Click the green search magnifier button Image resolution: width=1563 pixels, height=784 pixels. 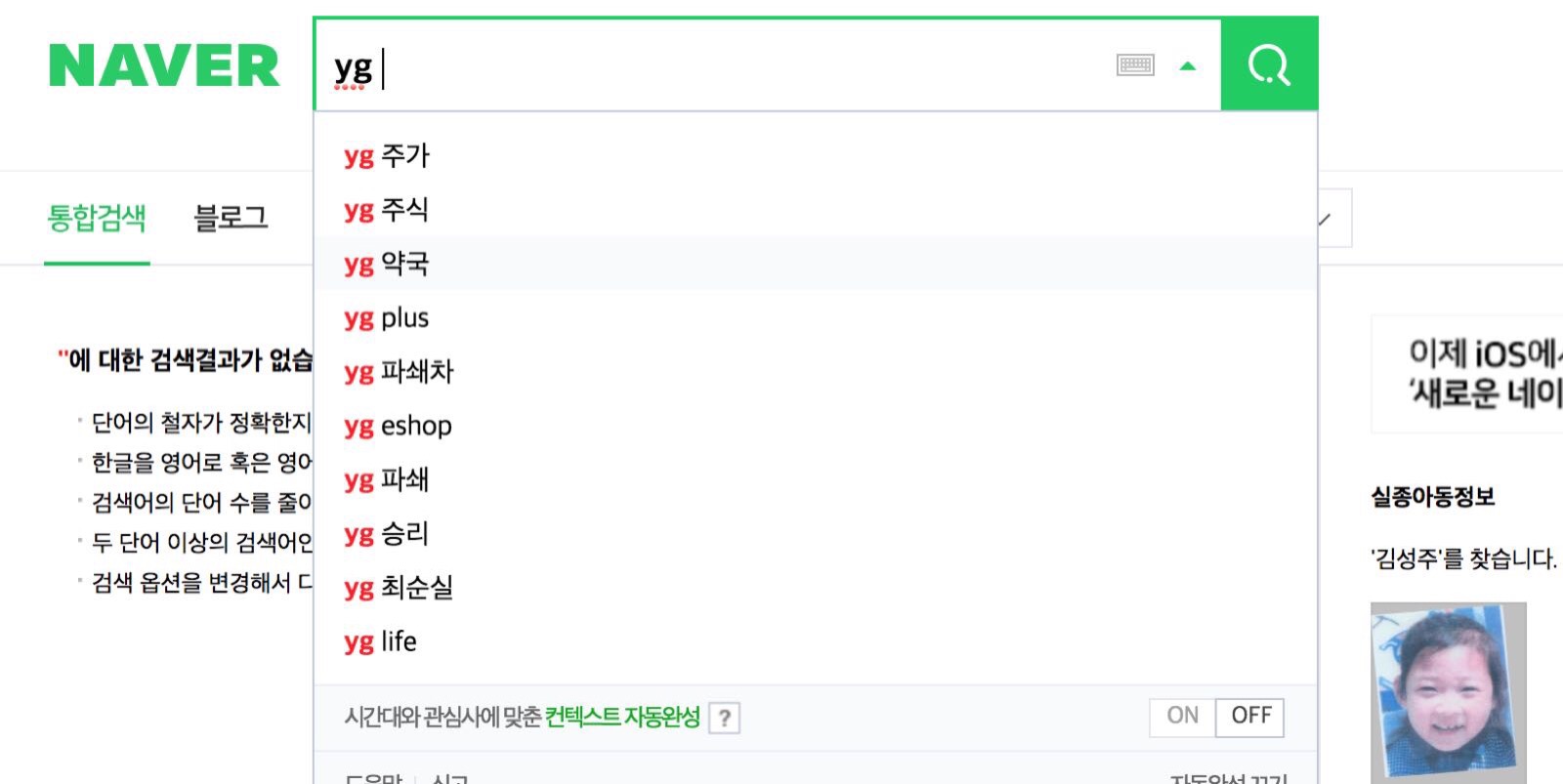point(1269,65)
